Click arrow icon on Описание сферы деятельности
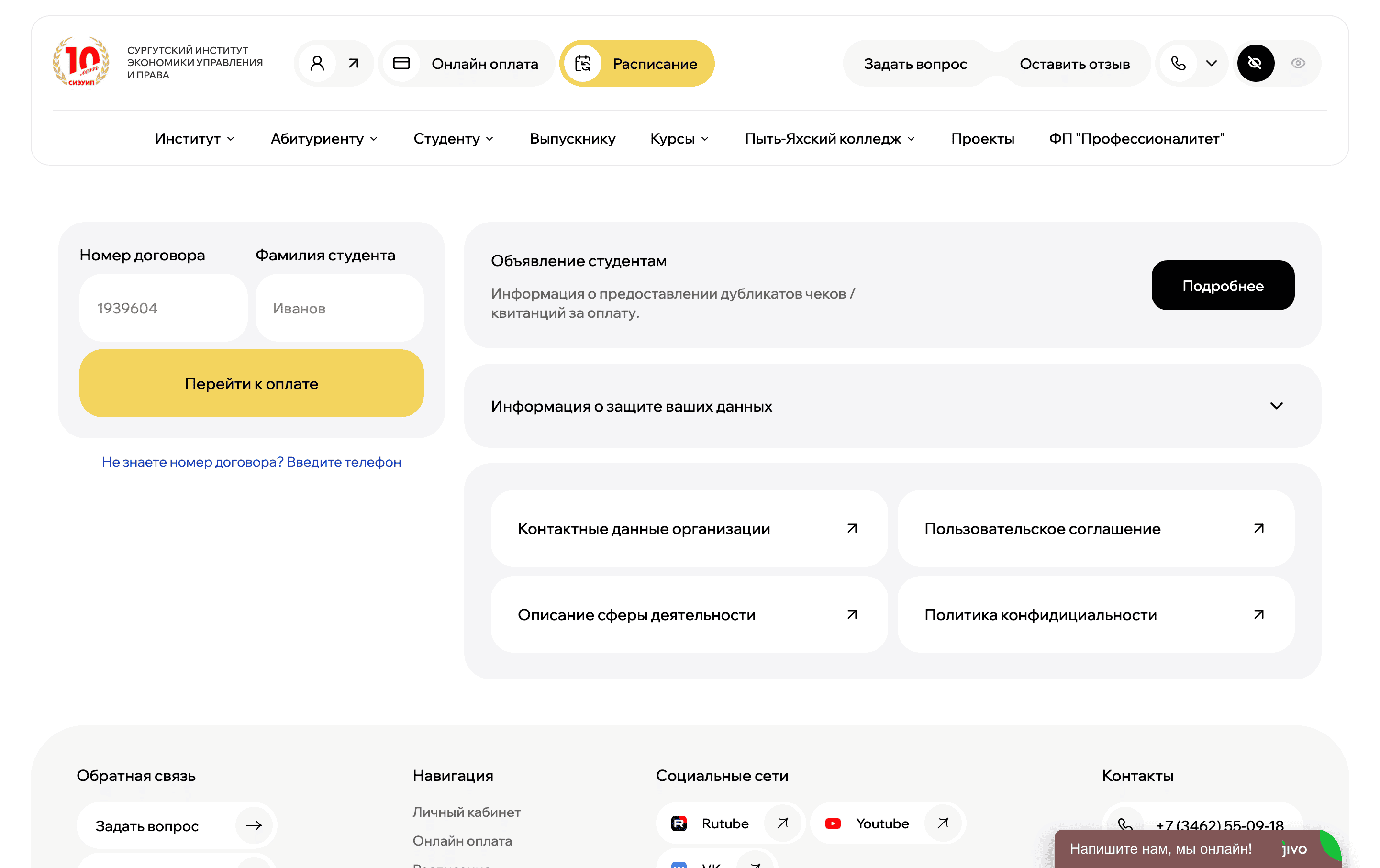 [852, 614]
